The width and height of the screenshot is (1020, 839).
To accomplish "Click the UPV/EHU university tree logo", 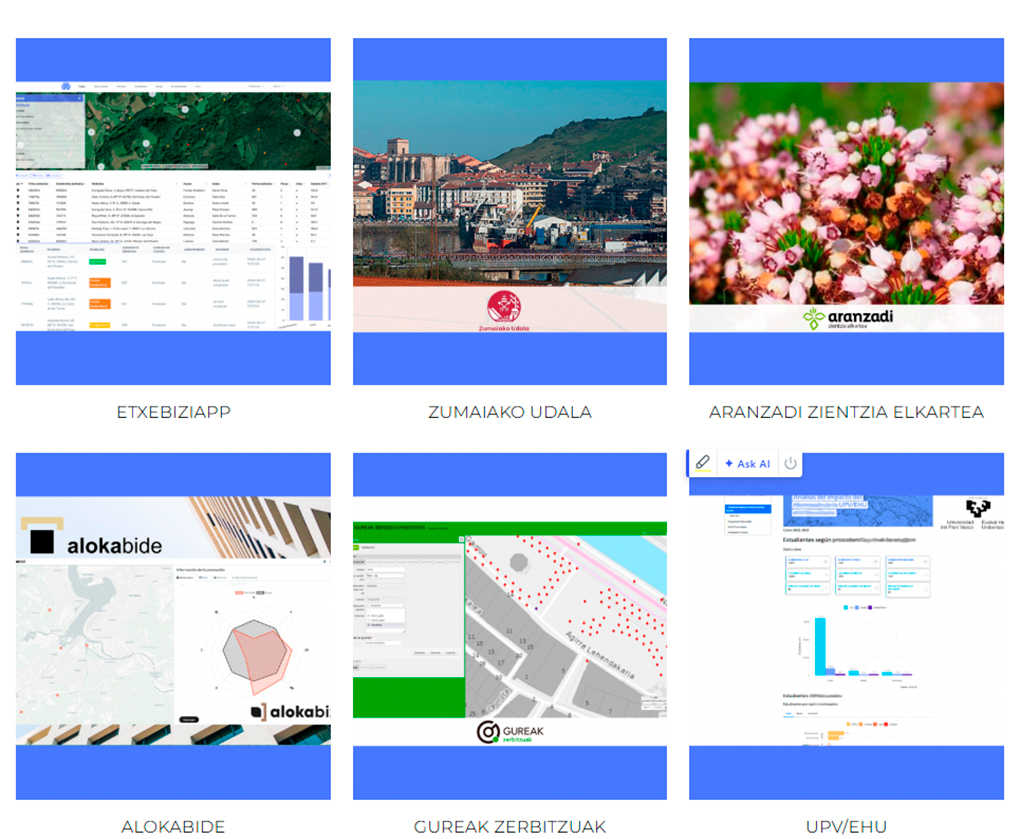I will pyautogui.click(x=978, y=507).
